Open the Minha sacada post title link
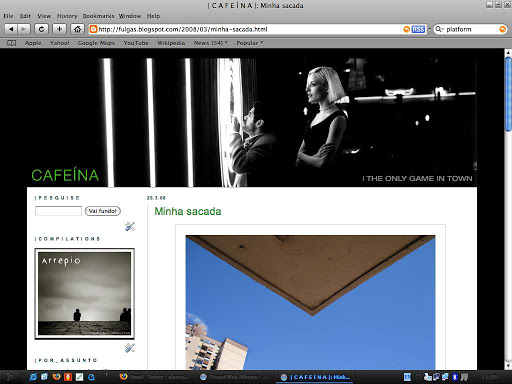Image resolution: width=512 pixels, height=384 pixels. point(188,211)
